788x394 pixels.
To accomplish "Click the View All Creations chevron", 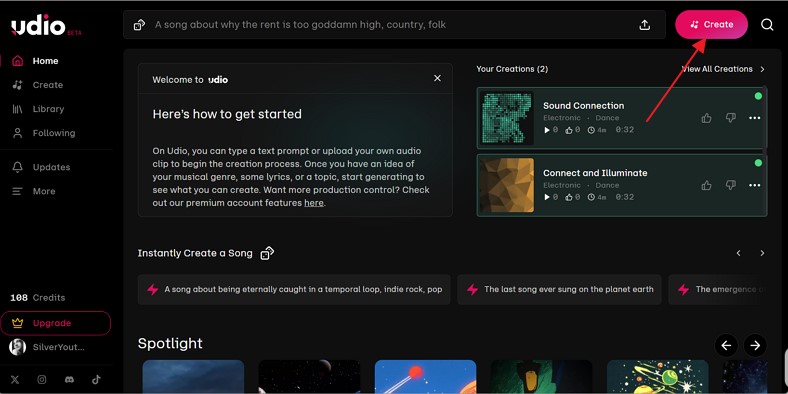I will [762, 69].
